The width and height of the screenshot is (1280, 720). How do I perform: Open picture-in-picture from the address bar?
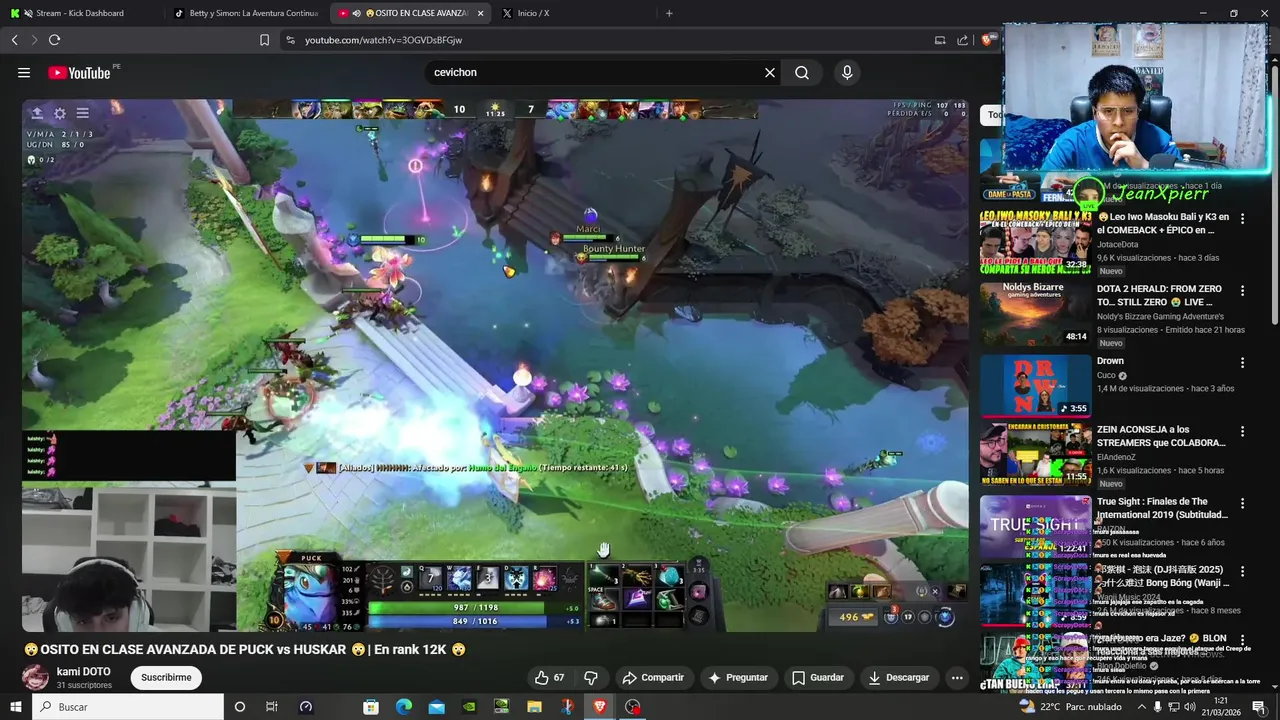[x=940, y=40]
